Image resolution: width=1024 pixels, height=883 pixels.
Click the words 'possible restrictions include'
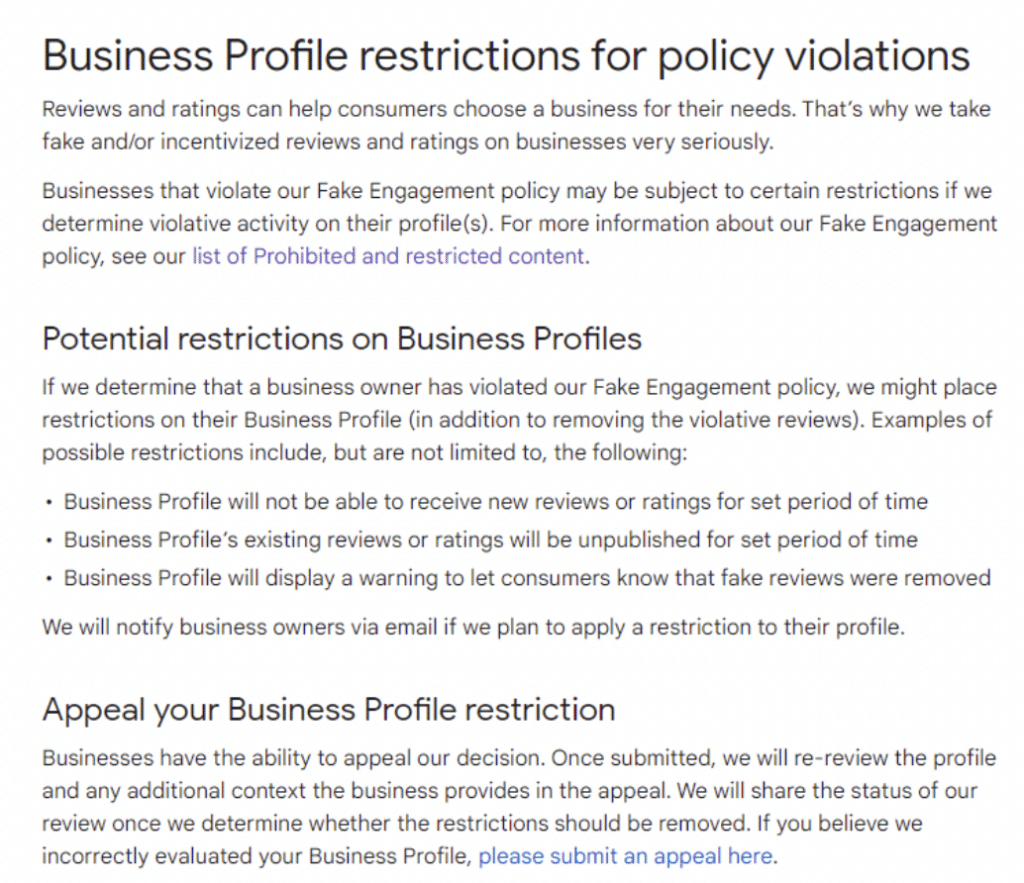(x=185, y=452)
